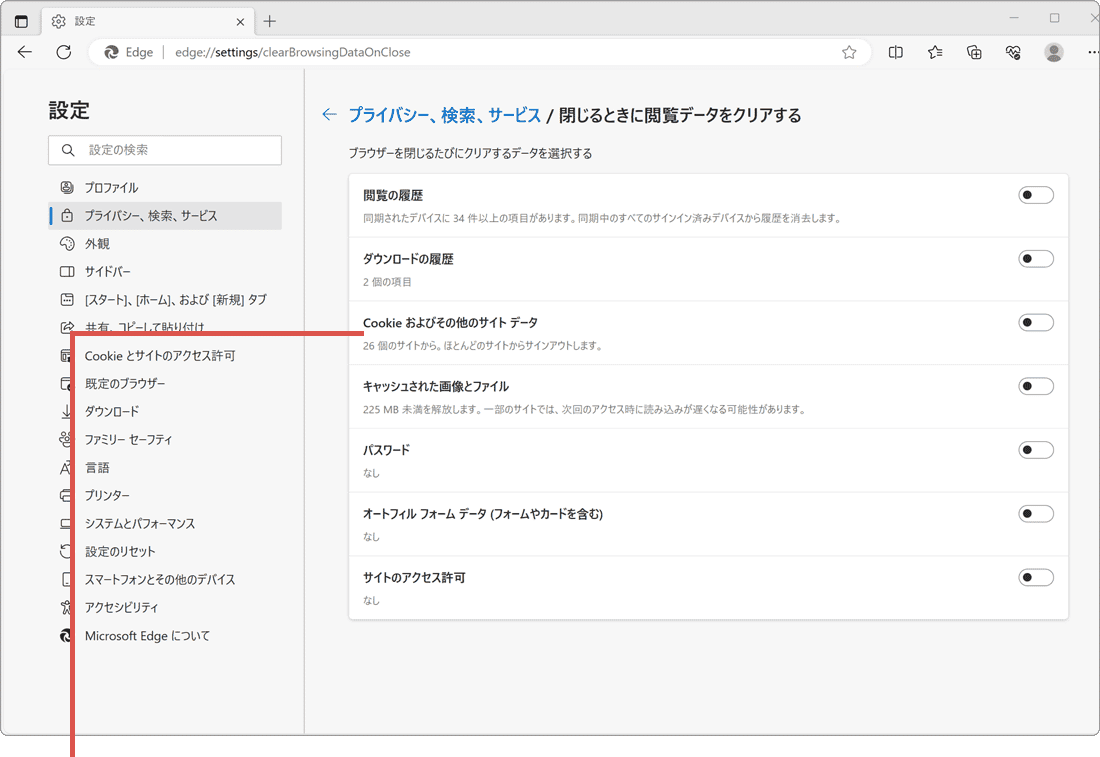Screen dimensions: 1100x757
Task: Open the プロファイル settings section
Action: 113,187
